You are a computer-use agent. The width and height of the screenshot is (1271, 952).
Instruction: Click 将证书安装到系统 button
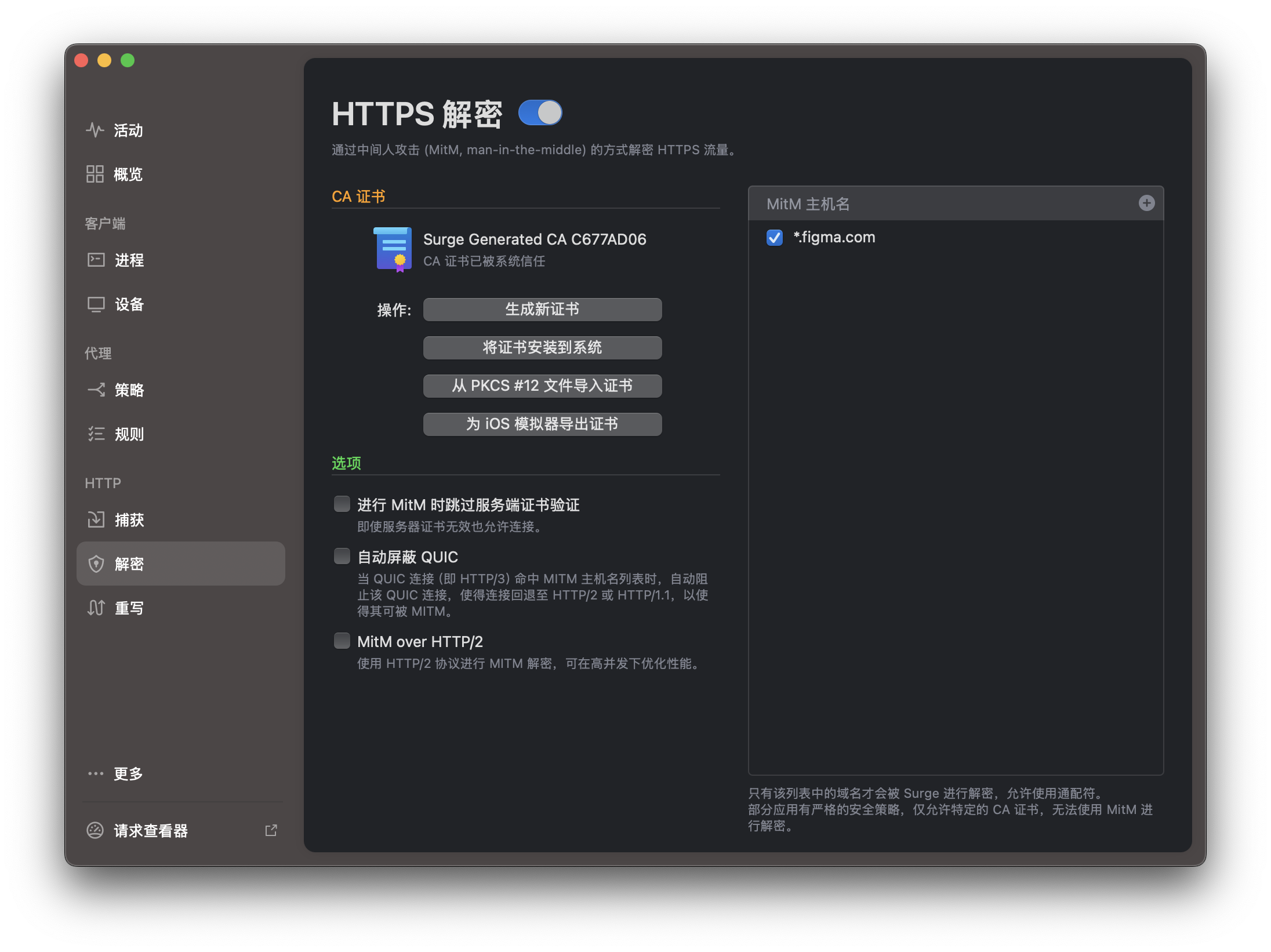[542, 348]
